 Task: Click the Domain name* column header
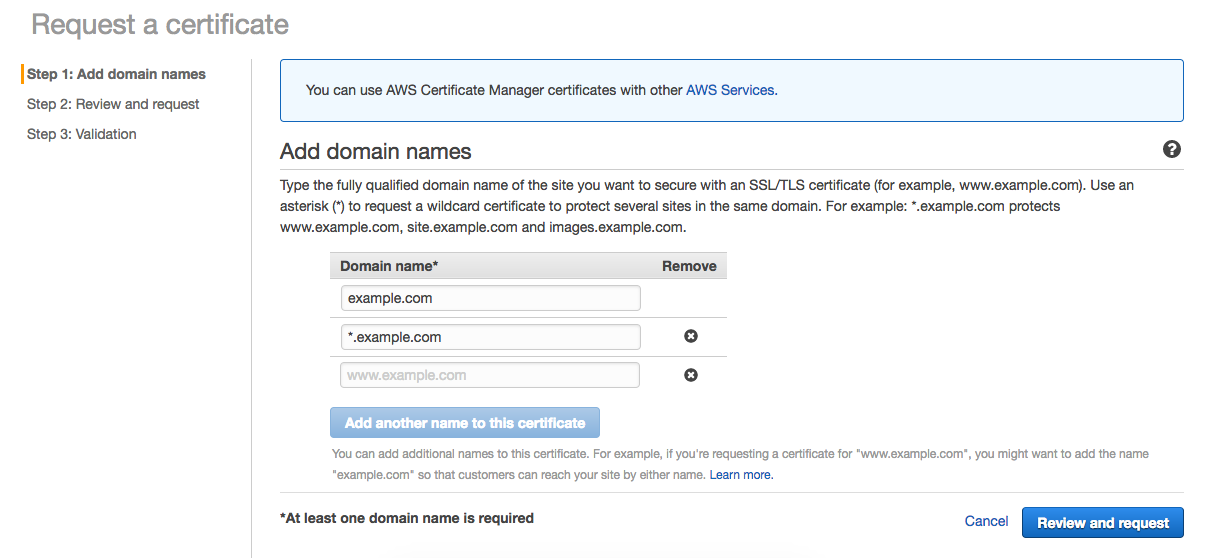tap(389, 266)
